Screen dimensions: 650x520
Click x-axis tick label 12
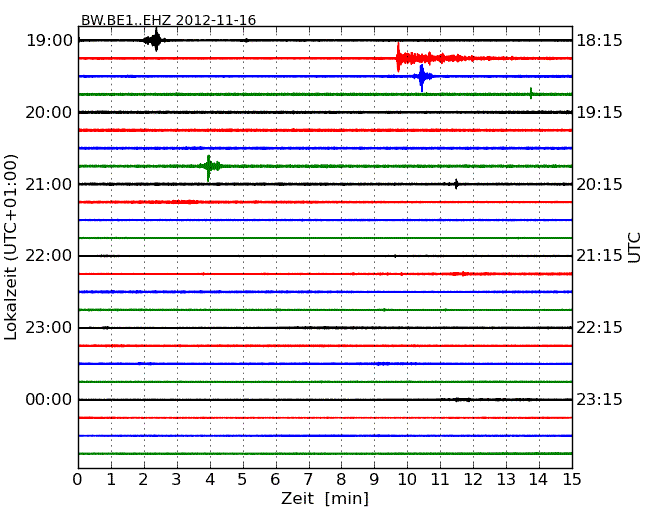[x=473, y=480]
